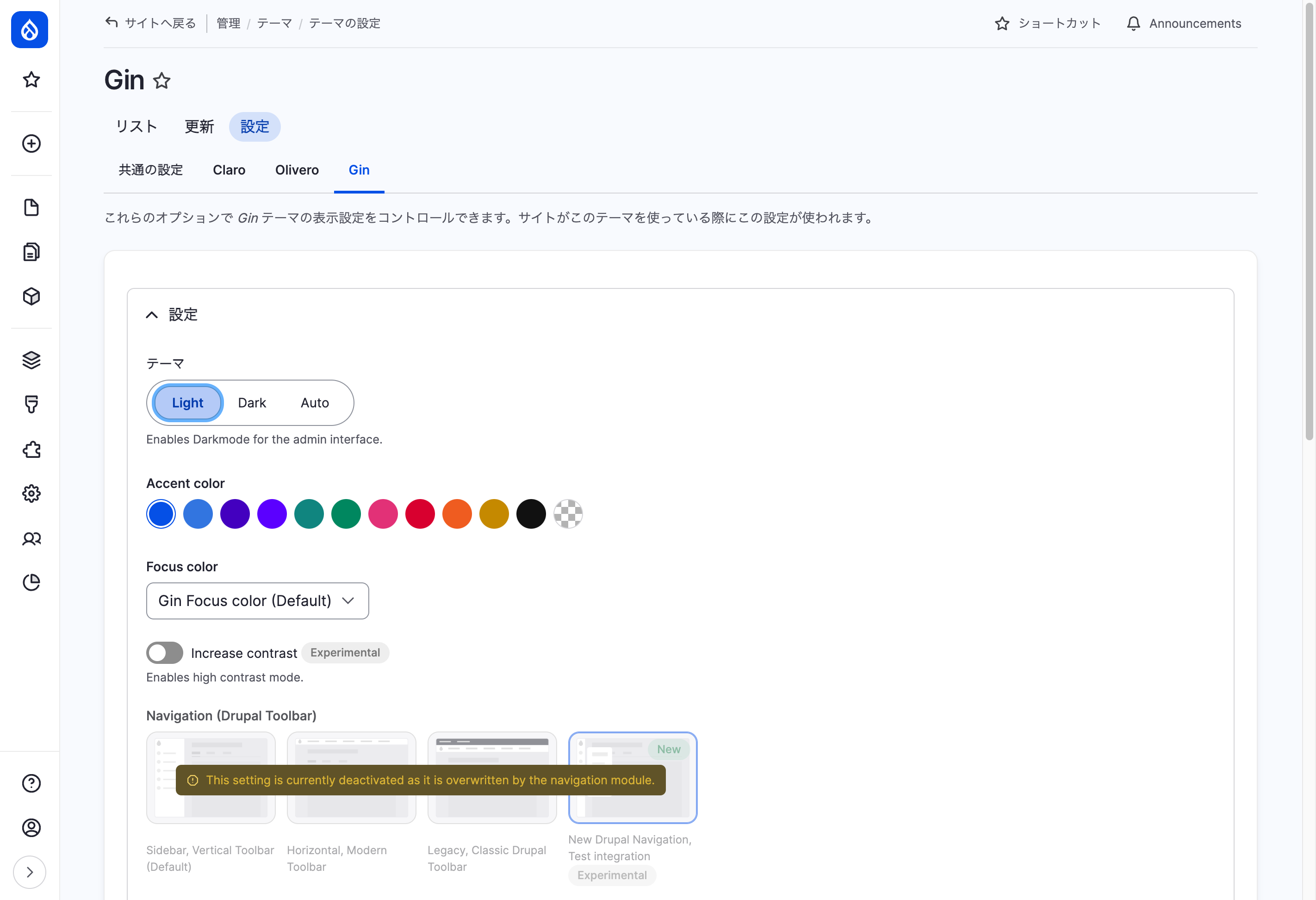Switch to the 更新 tab
The height and width of the screenshot is (900, 1316).
[199, 127]
